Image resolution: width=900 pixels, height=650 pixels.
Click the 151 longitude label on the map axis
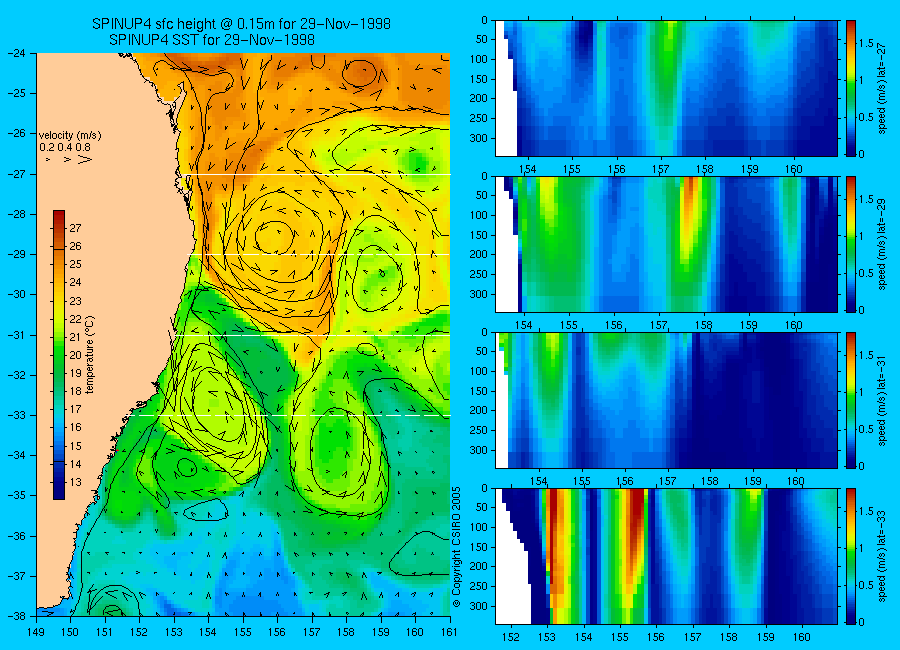coord(105,632)
